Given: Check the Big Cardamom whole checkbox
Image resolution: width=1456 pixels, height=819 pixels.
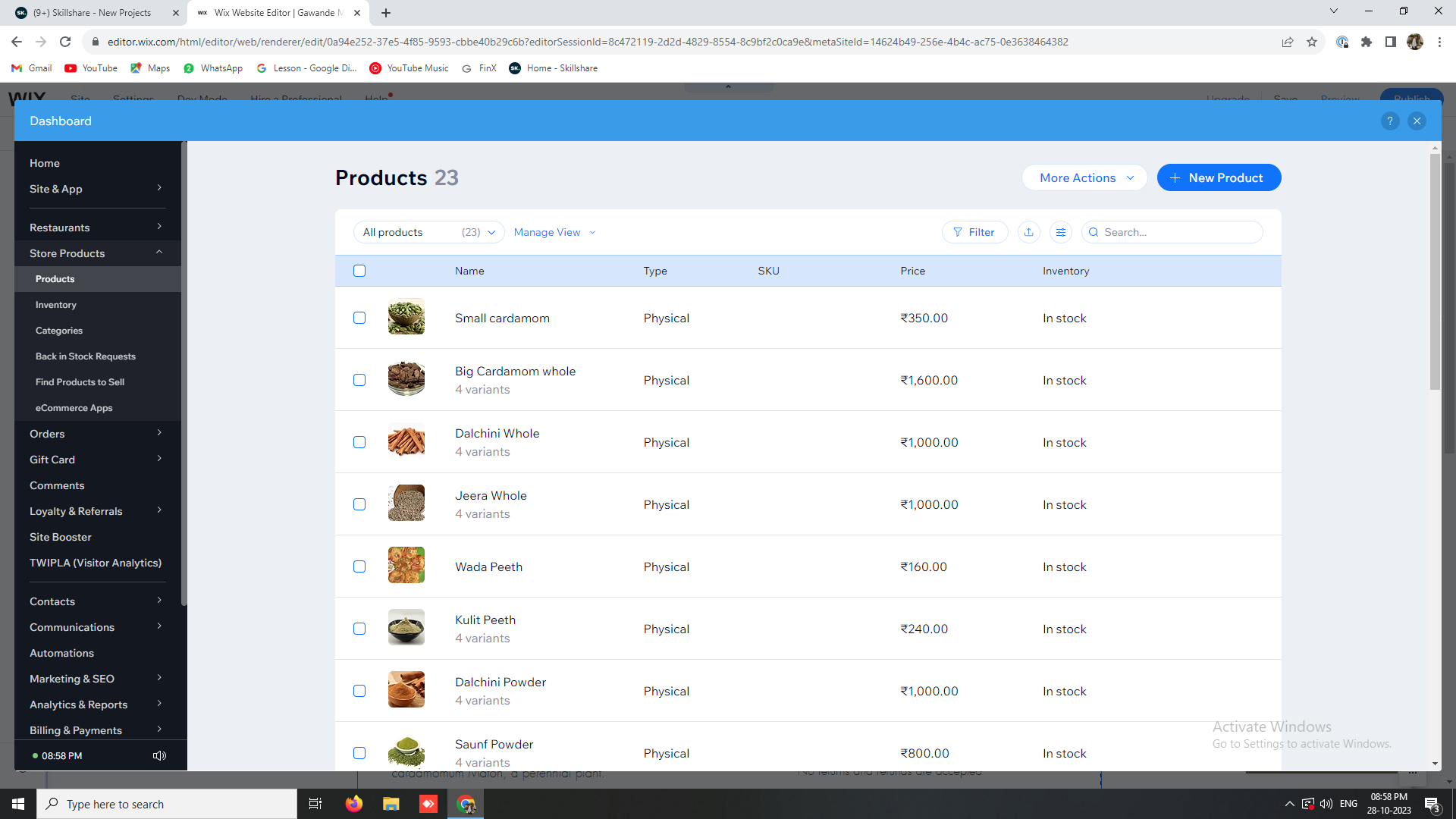Looking at the screenshot, I should coord(359,380).
